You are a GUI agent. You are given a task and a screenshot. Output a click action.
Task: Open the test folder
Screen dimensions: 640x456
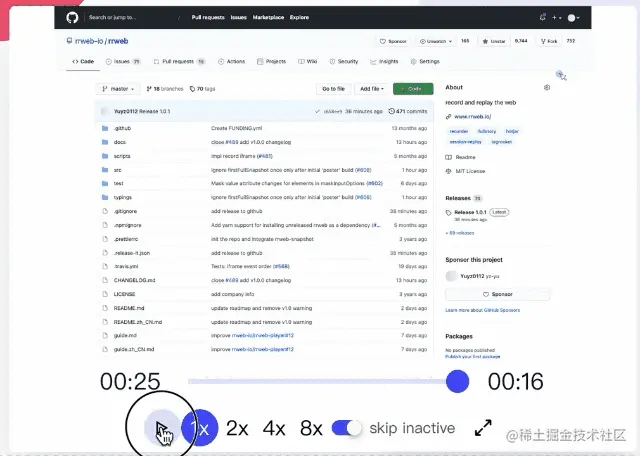(x=118, y=183)
